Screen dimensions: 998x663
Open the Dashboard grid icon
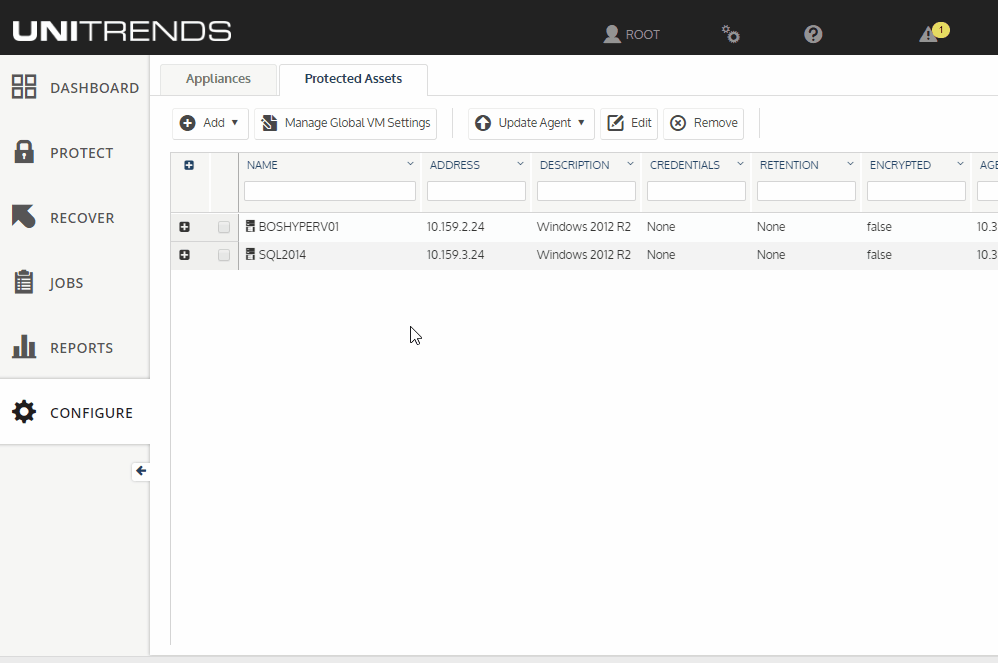[24, 87]
